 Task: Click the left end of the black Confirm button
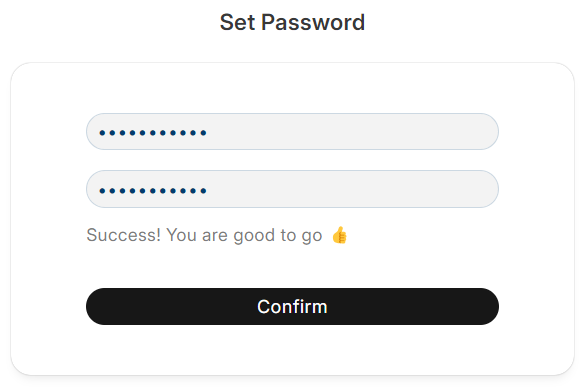click(101, 306)
